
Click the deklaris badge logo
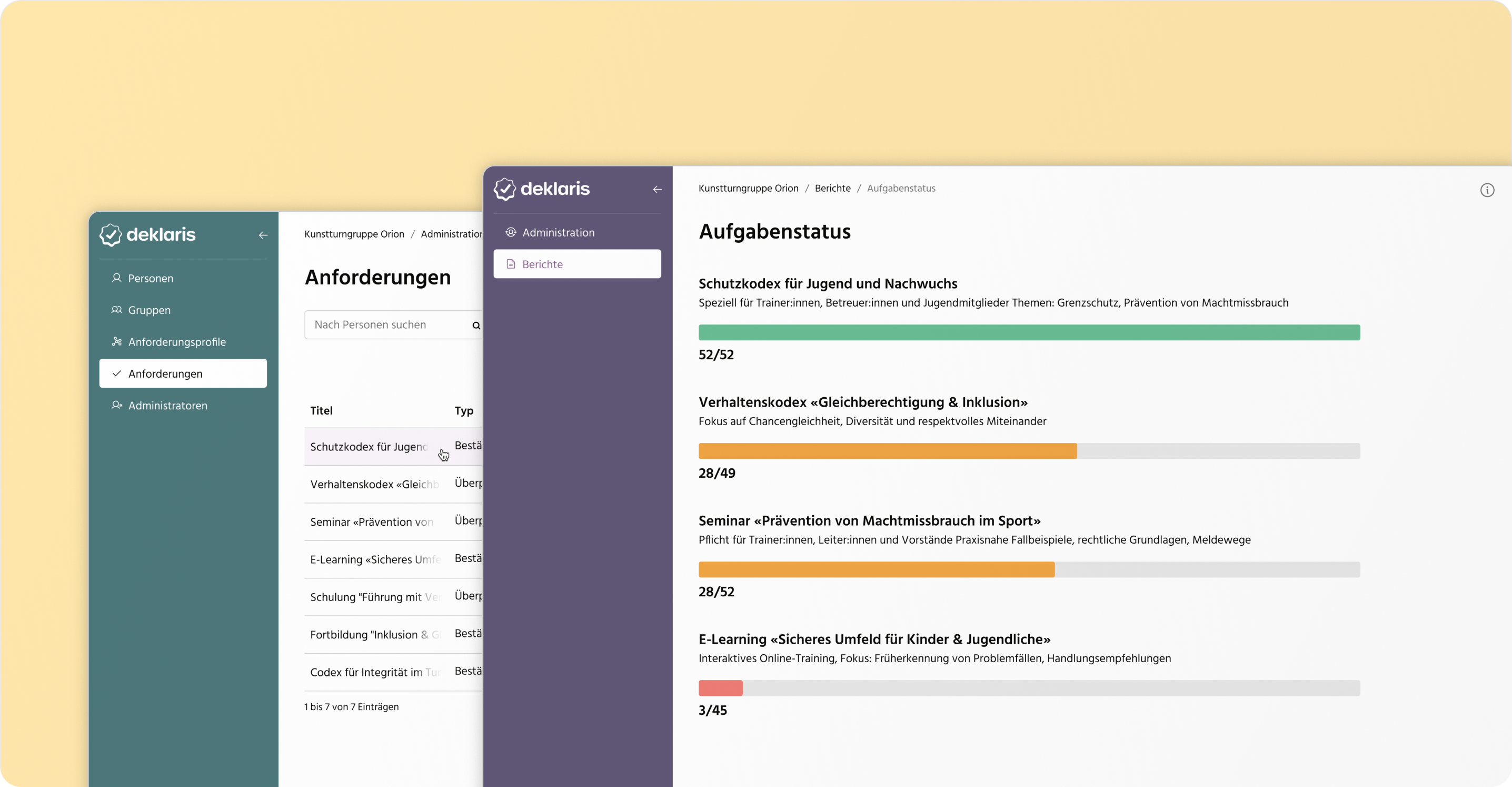pos(111,234)
